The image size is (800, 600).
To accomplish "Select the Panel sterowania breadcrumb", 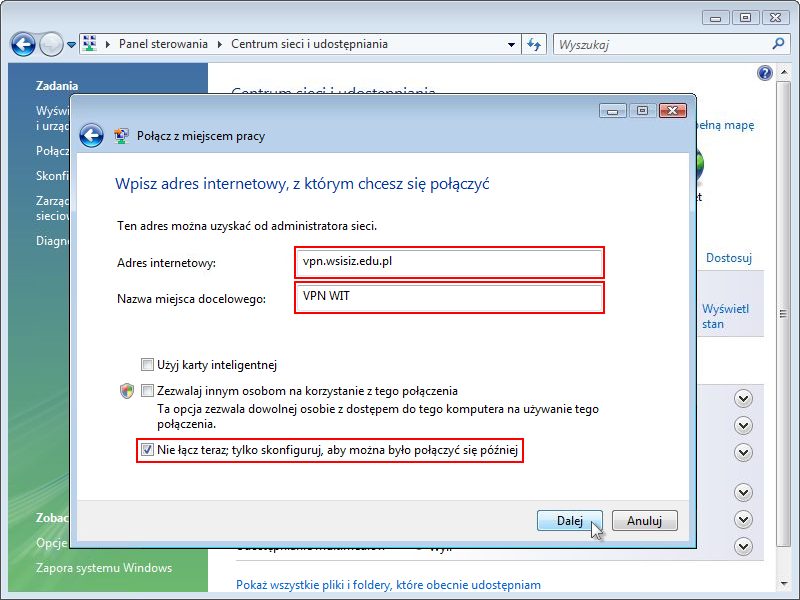I will 163,44.
